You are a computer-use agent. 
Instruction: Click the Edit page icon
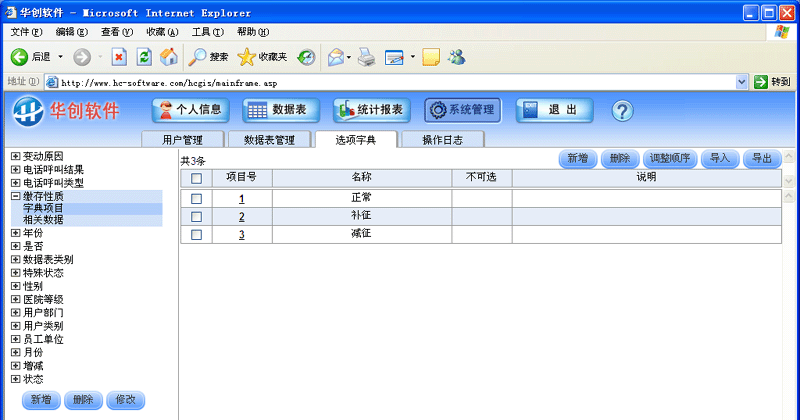click(394, 57)
